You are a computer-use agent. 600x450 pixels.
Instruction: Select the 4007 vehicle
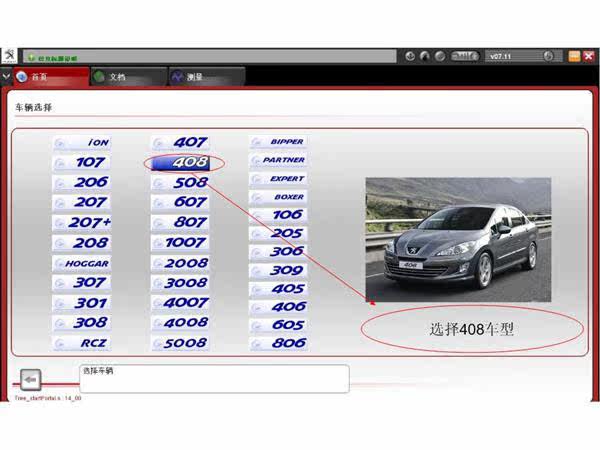180,303
